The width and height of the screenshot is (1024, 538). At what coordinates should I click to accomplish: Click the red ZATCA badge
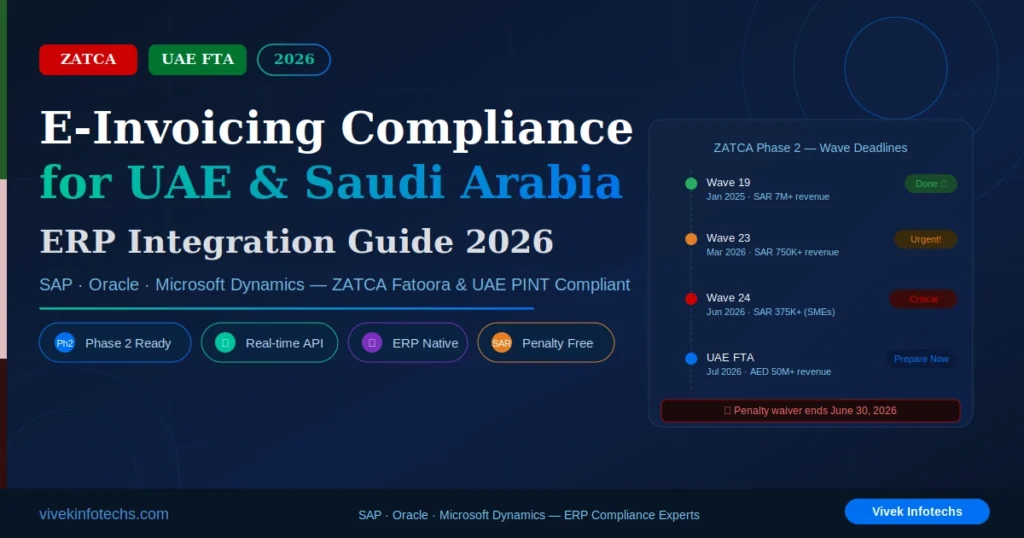88,59
